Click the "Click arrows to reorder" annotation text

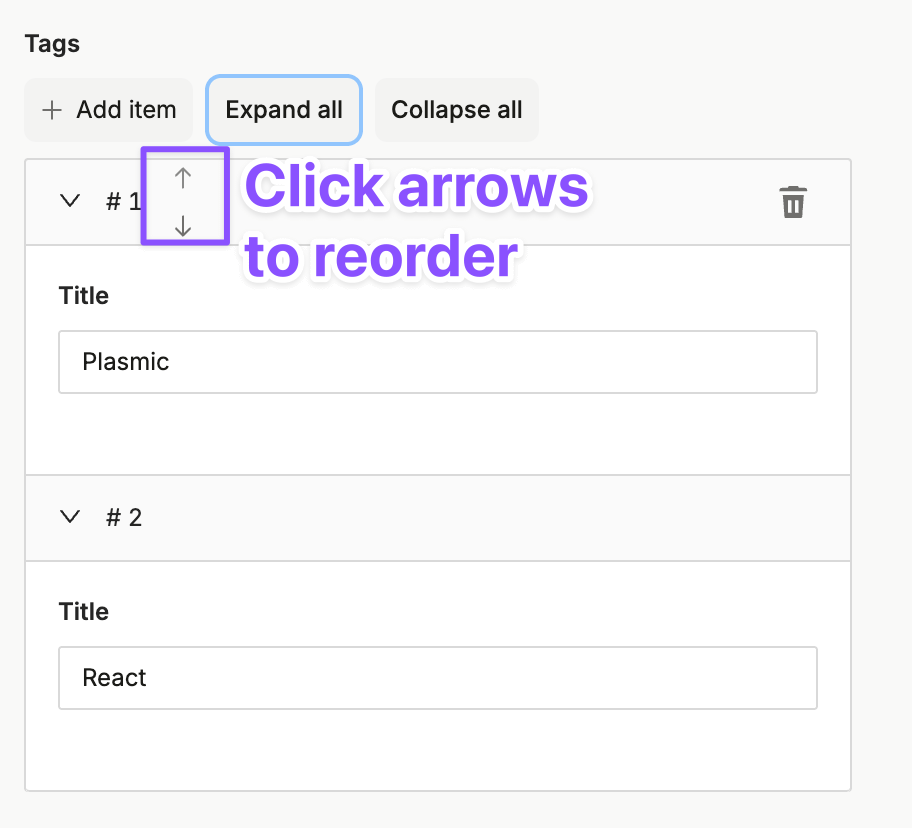tap(416, 221)
